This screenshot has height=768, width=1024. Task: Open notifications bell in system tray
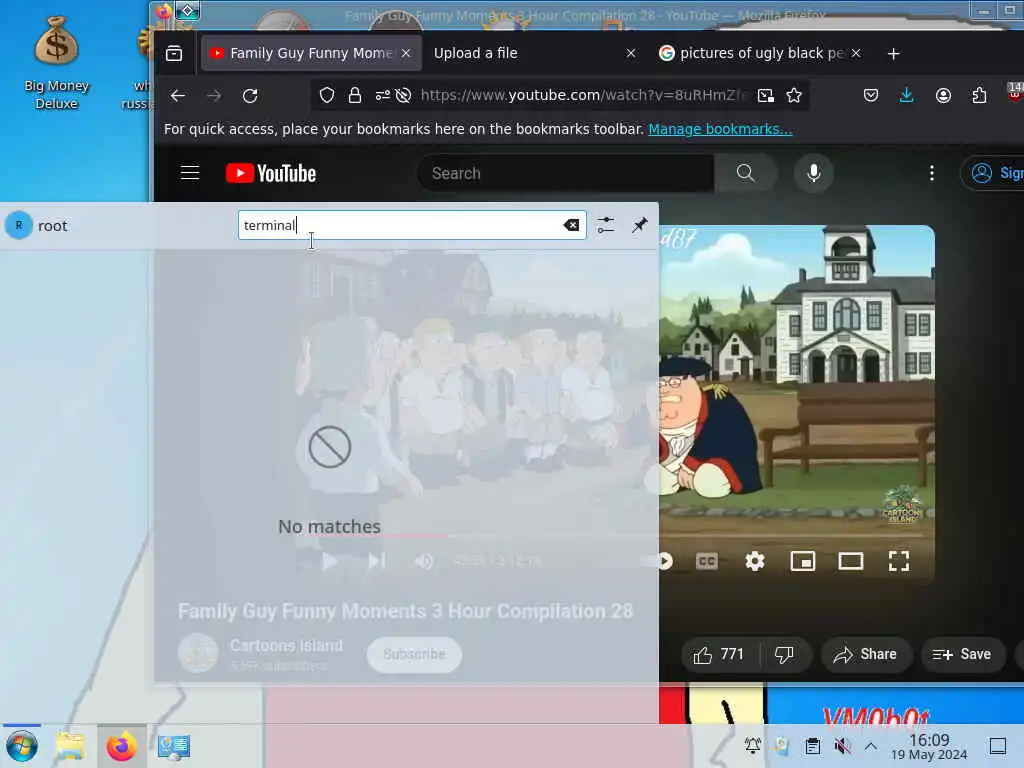point(753,746)
